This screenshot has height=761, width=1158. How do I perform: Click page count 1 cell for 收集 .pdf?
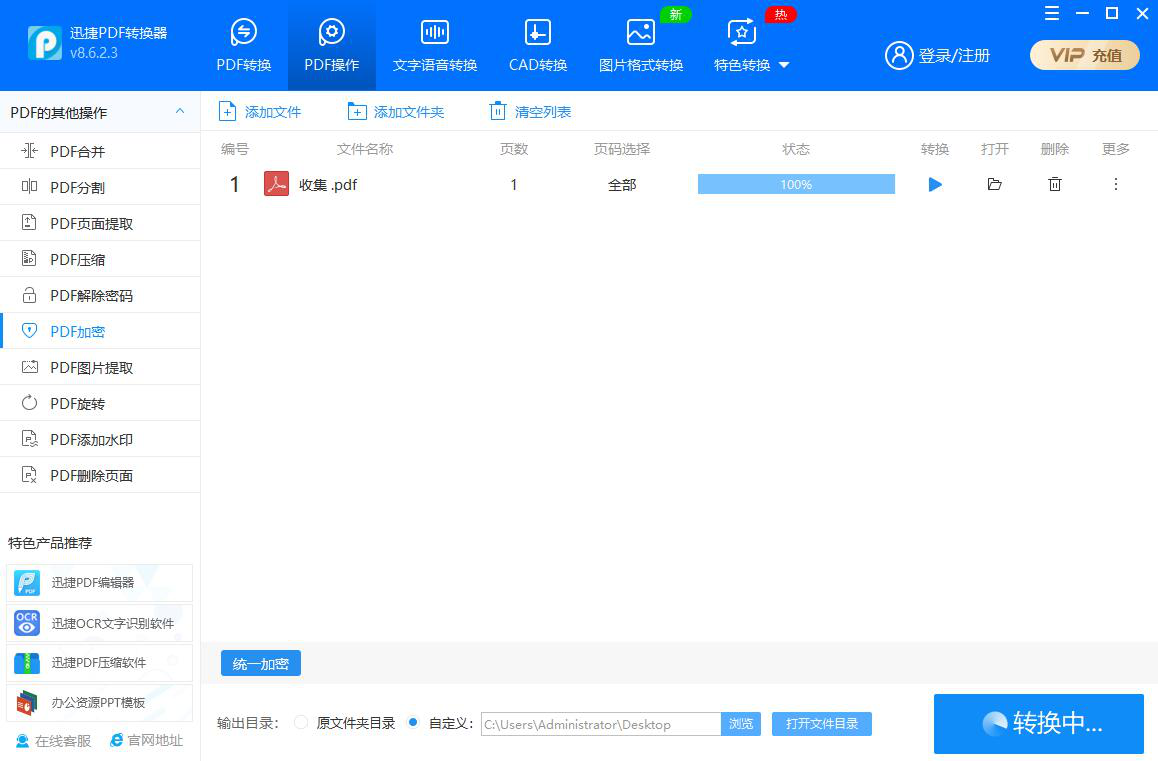513,185
